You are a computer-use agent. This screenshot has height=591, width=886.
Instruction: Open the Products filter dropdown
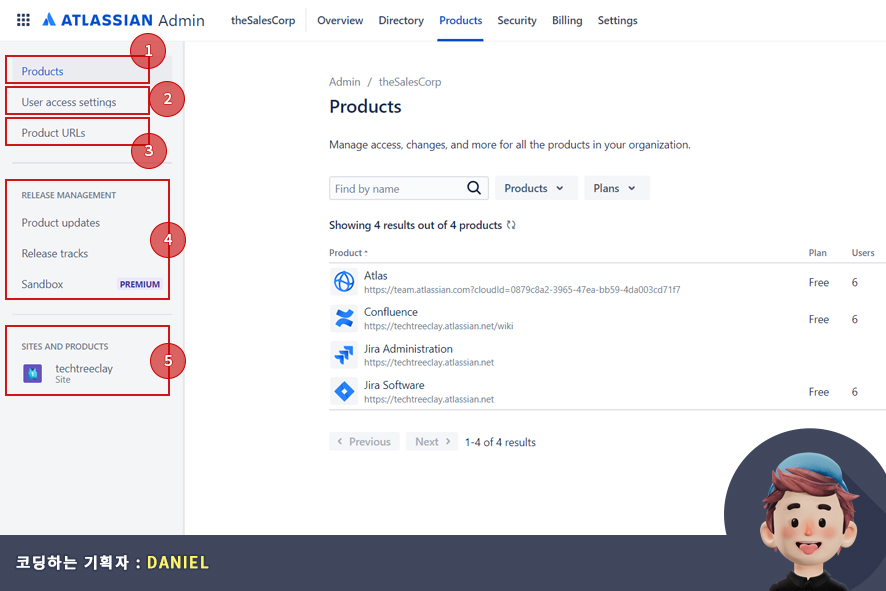point(536,188)
